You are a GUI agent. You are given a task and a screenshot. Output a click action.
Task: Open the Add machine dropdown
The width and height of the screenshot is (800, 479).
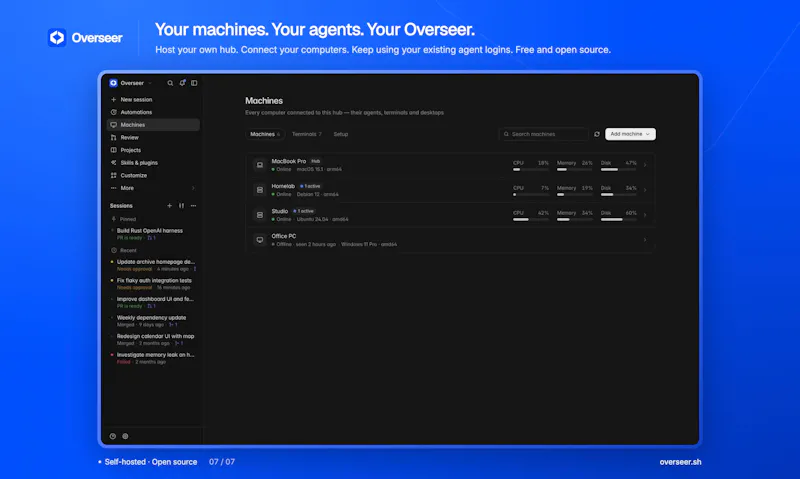click(630, 134)
